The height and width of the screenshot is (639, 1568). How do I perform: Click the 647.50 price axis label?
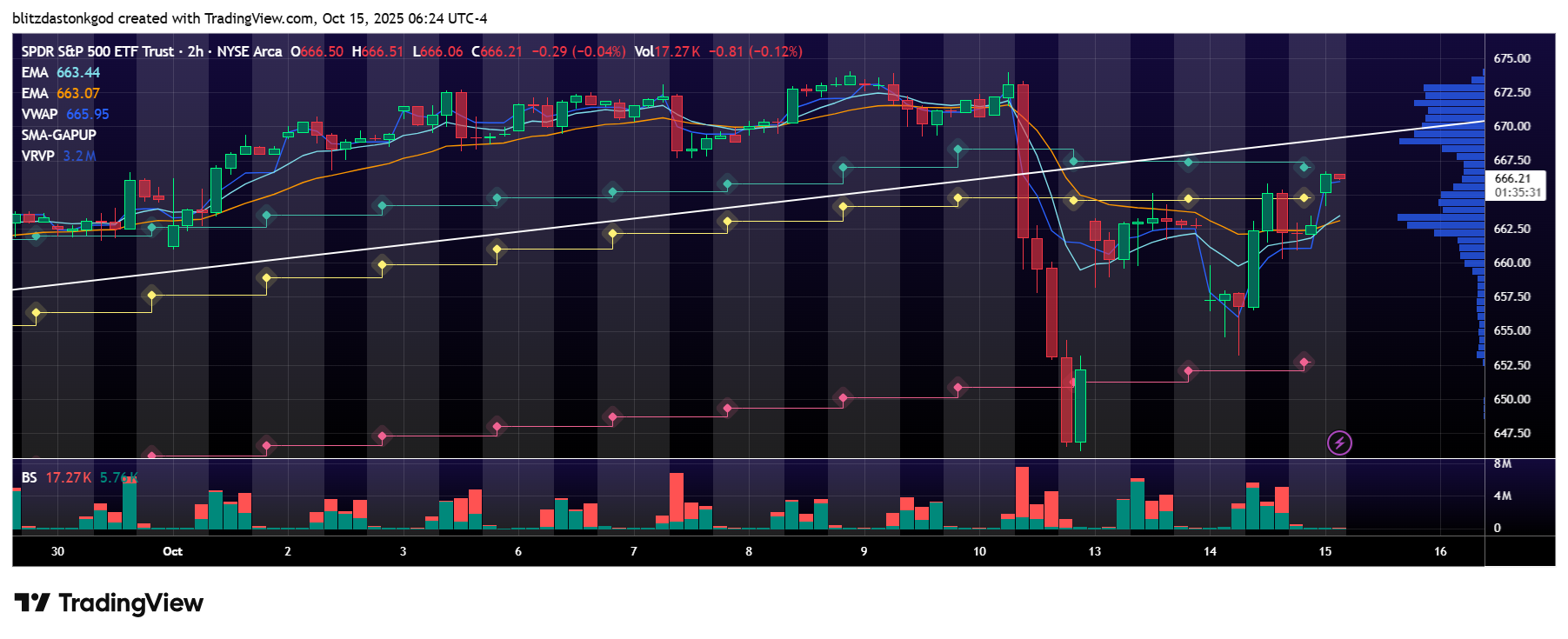pyautogui.click(x=1512, y=433)
